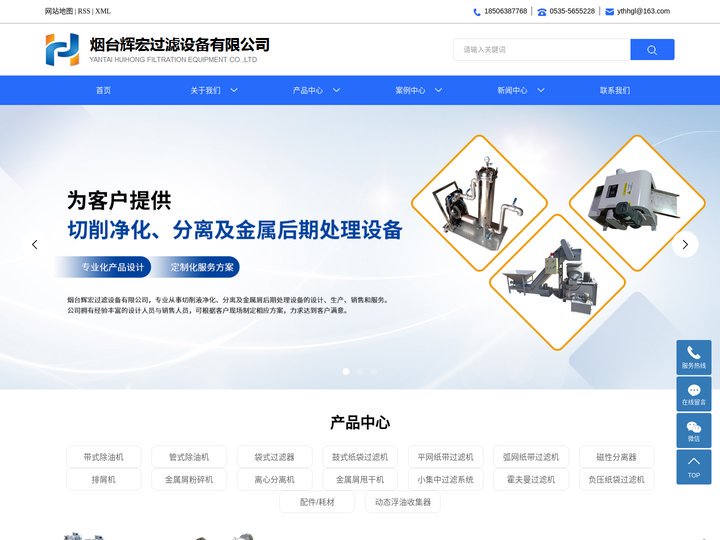This screenshot has height=540, width=720.
Task: Select the 鼓式纸袋过滤机 category button
Action: [x=360, y=457]
